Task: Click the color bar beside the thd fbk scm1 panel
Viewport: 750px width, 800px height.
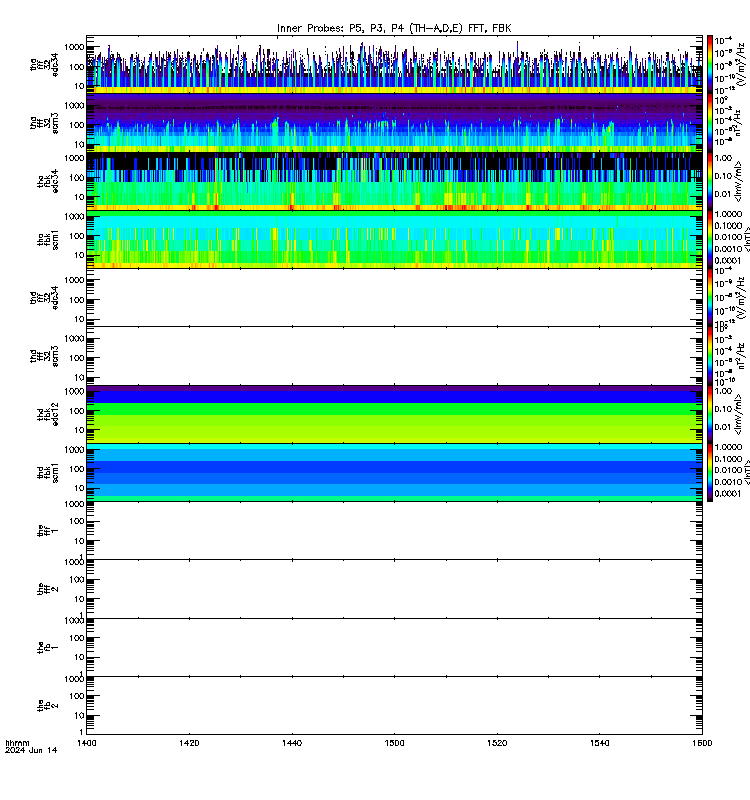Action: (710, 472)
